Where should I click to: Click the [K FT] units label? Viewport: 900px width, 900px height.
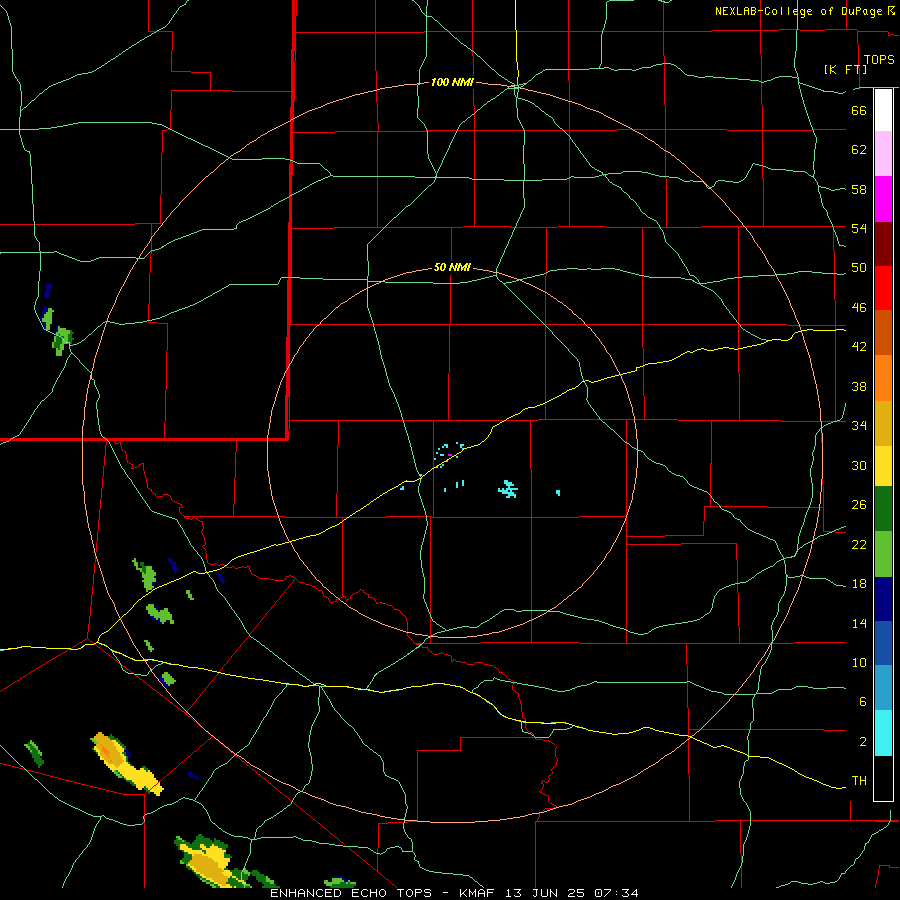845,69
